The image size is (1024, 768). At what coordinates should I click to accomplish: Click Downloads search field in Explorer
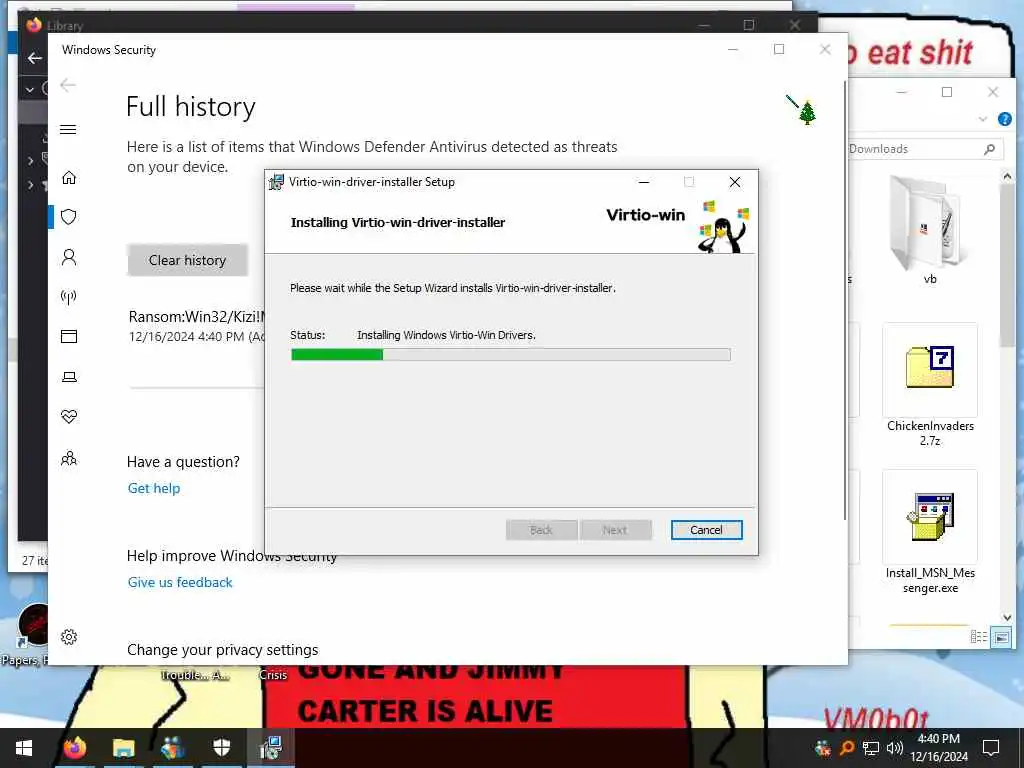pyautogui.click(x=925, y=149)
